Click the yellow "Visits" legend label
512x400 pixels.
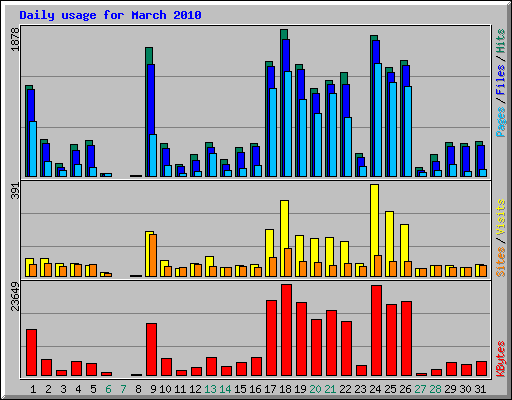(x=501, y=217)
